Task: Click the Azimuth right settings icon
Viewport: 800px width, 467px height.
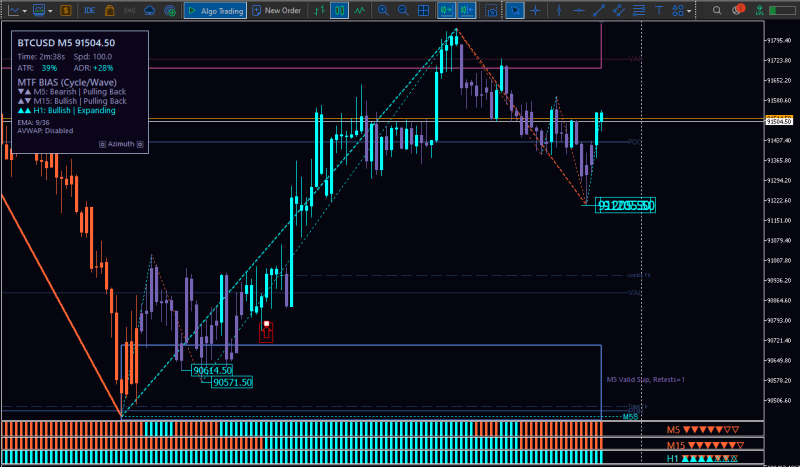Action: pos(140,144)
